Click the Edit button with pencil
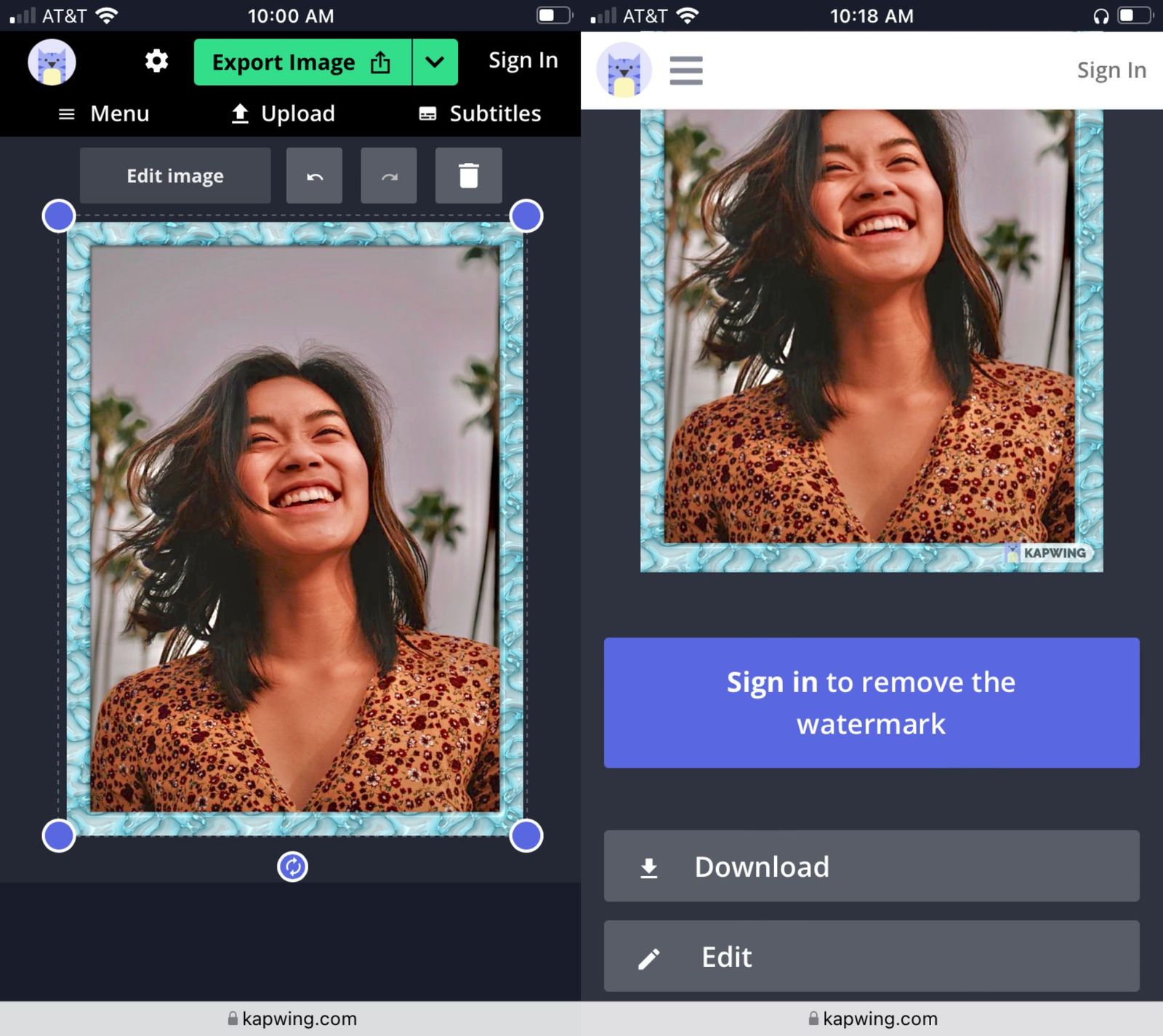Viewport: 1163px width, 1036px height. click(871, 957)
